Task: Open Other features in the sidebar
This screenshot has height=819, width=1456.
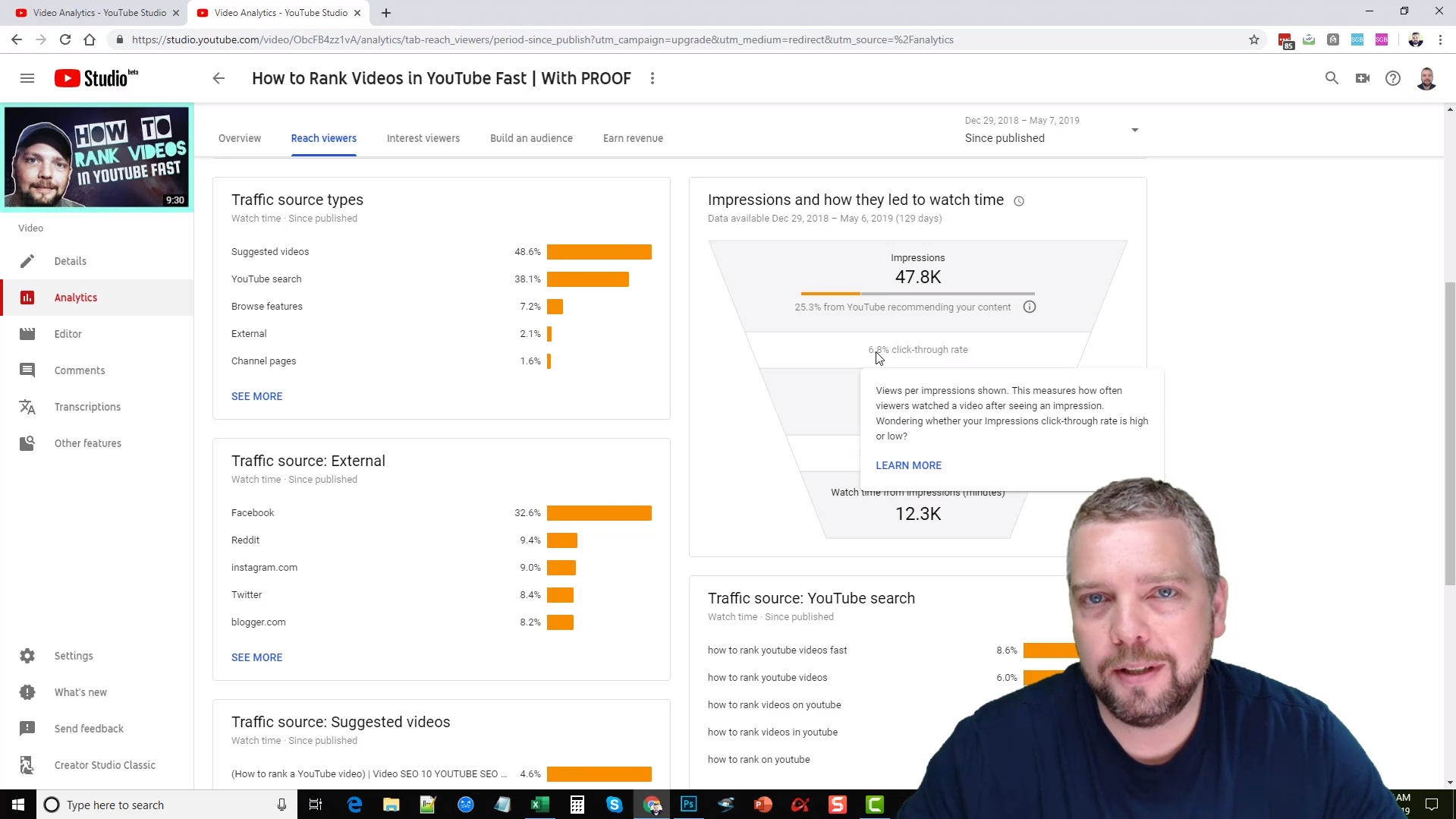Action: (97, 443)
